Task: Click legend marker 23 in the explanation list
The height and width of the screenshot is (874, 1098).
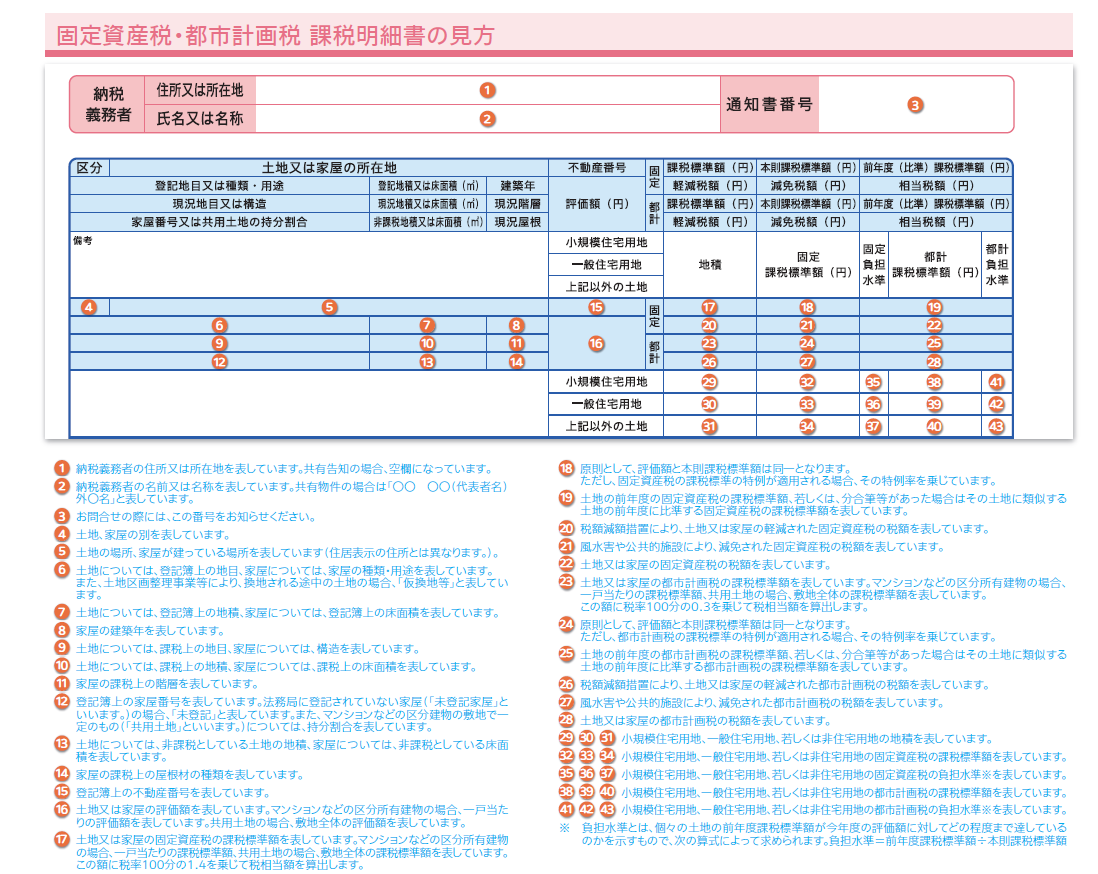Action: point(566,581)
